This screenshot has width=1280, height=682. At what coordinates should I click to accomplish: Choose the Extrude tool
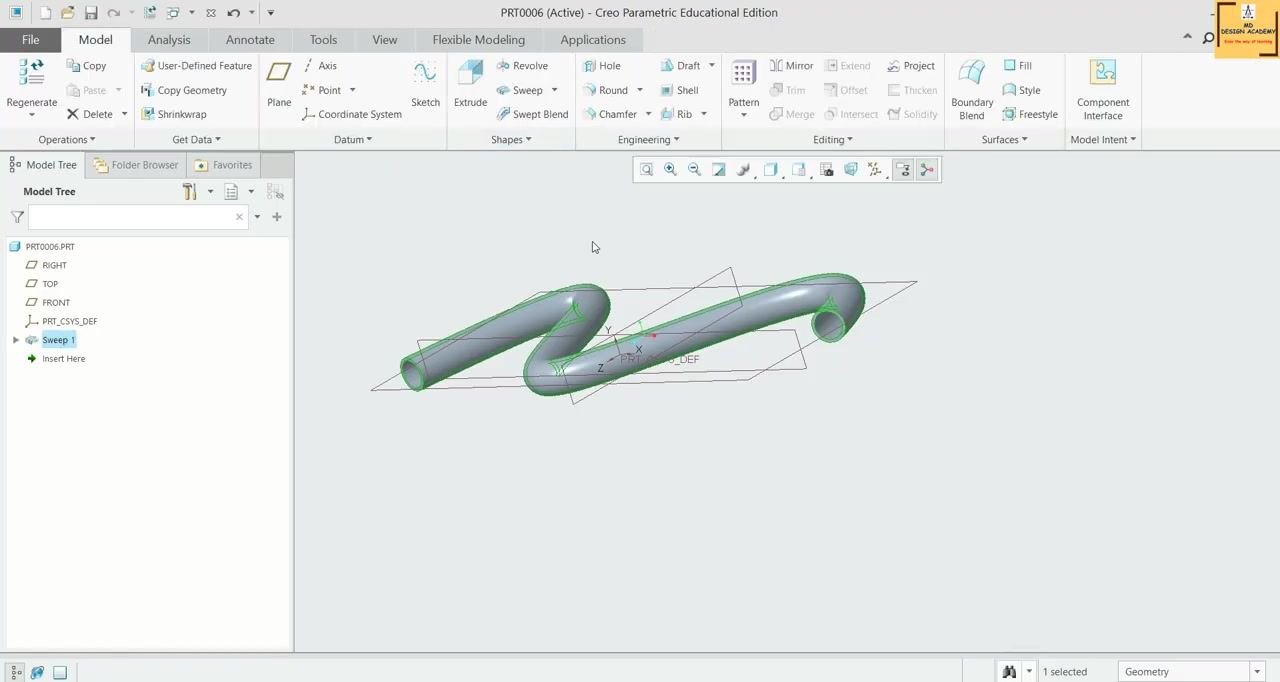(x=470, y=84)
